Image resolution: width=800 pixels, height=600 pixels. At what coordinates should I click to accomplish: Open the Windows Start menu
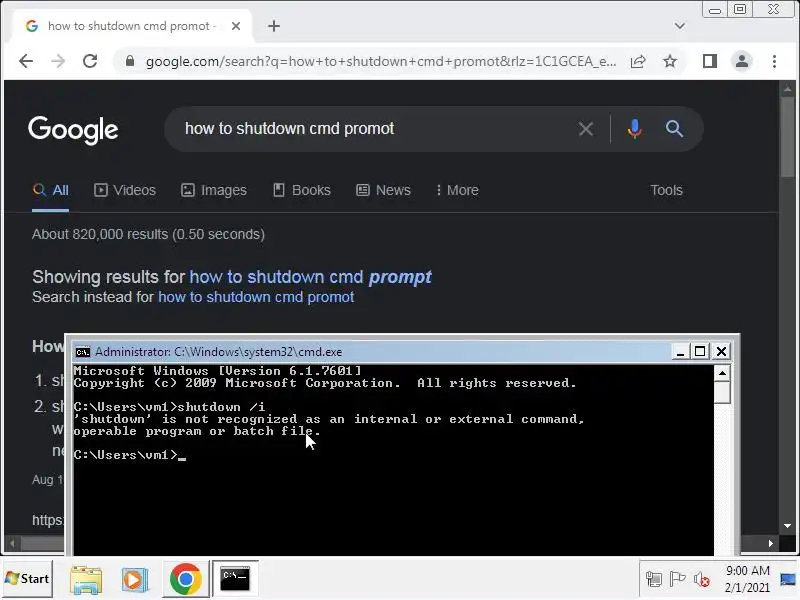pyautogui.click(x=27, y=579)
